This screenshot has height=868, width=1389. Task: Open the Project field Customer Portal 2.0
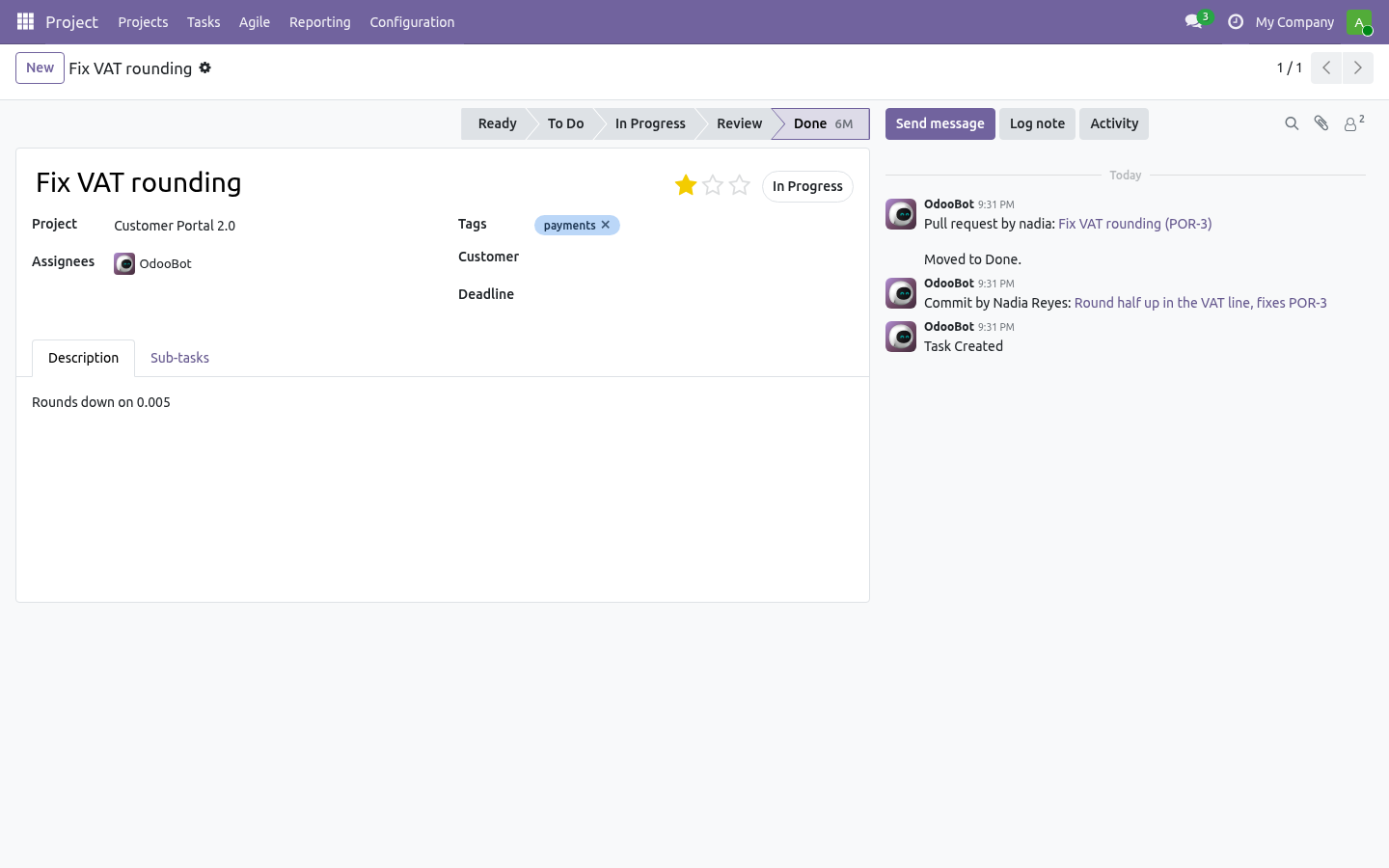175,226
